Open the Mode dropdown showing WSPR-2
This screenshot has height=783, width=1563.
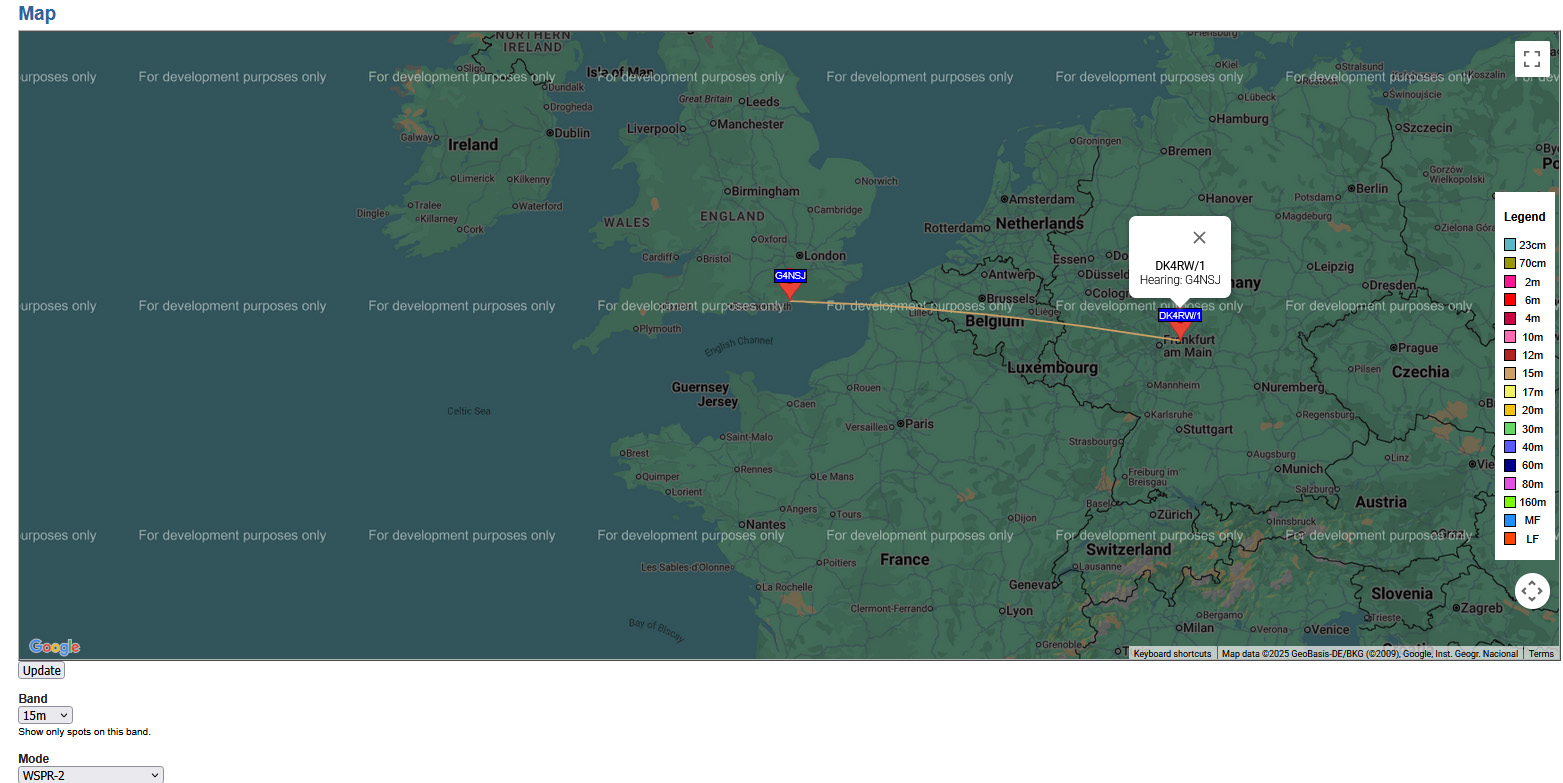tap(91, 775)
